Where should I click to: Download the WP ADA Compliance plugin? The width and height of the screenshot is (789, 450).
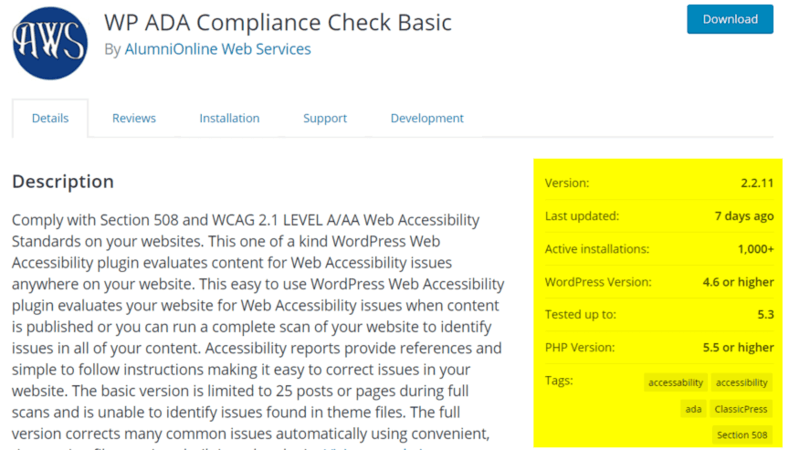pos(730,19)
